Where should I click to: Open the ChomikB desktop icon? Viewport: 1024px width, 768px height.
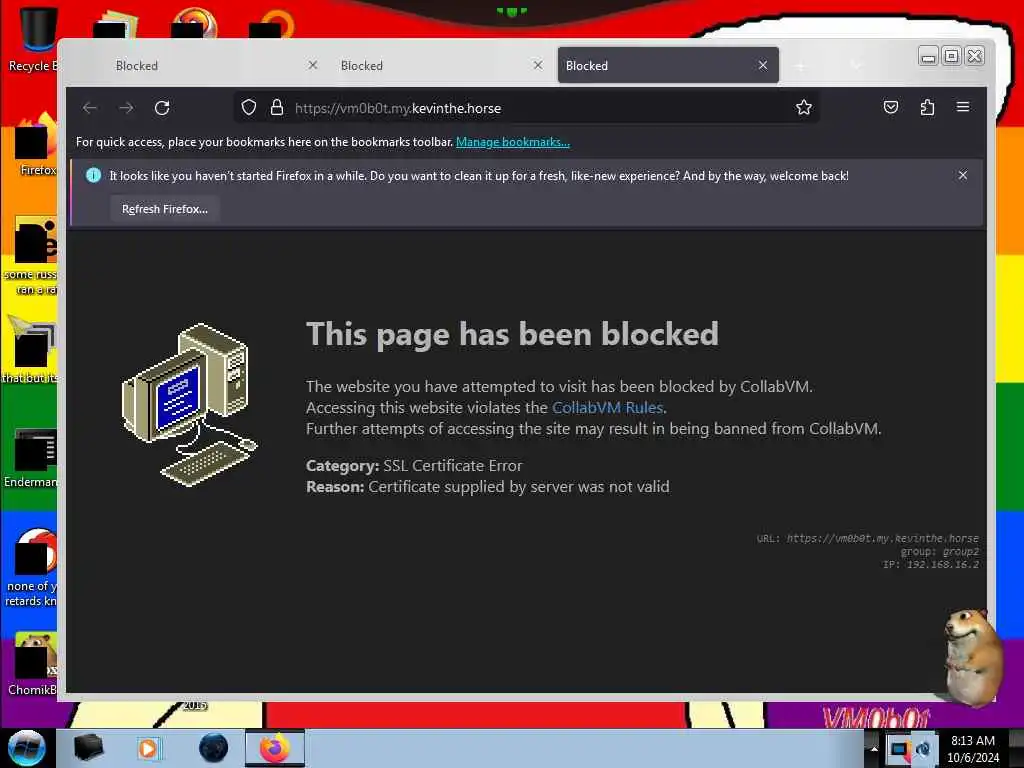[x=33, y=663]
